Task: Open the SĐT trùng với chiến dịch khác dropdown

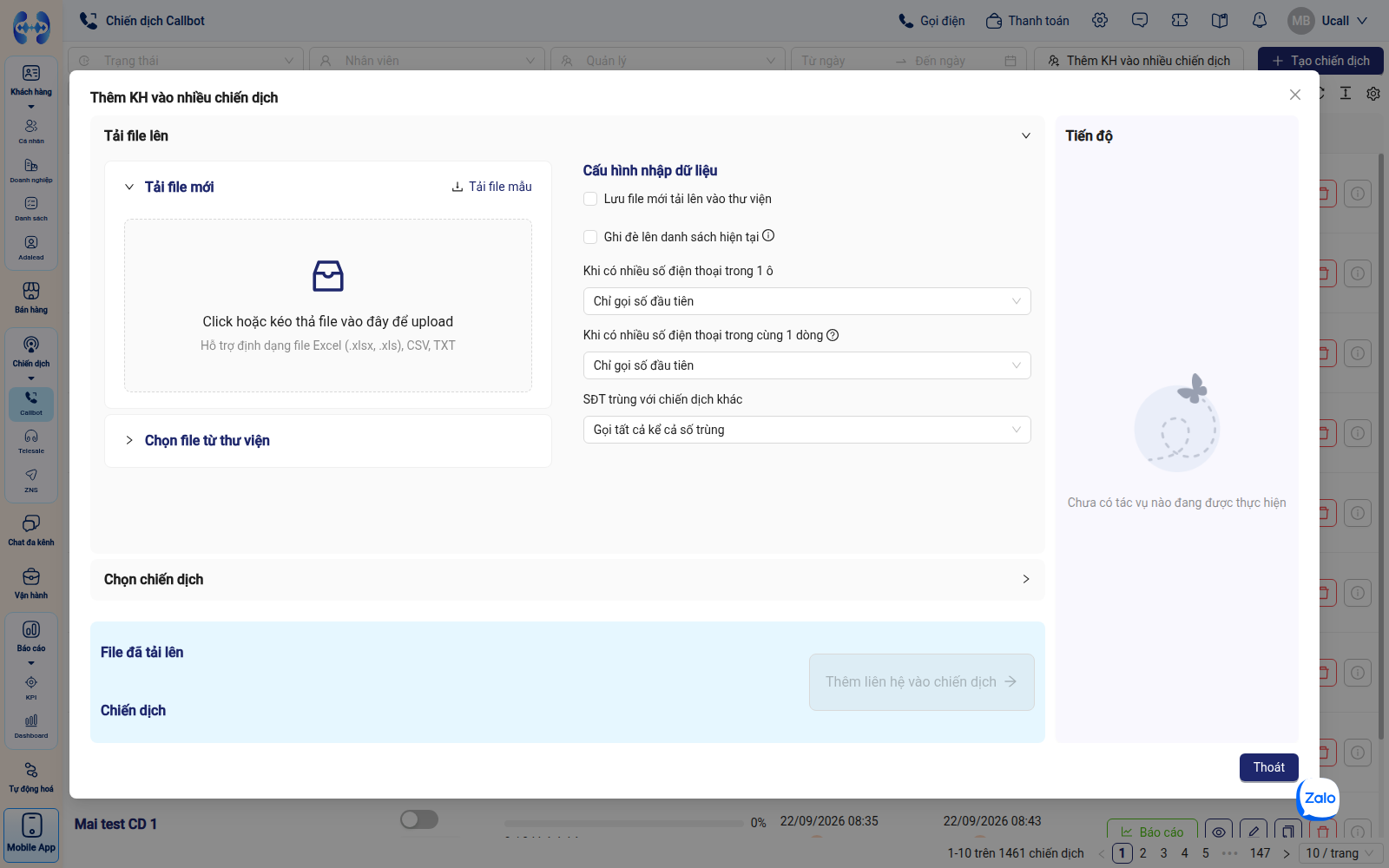Action: (x=806, y=430)
